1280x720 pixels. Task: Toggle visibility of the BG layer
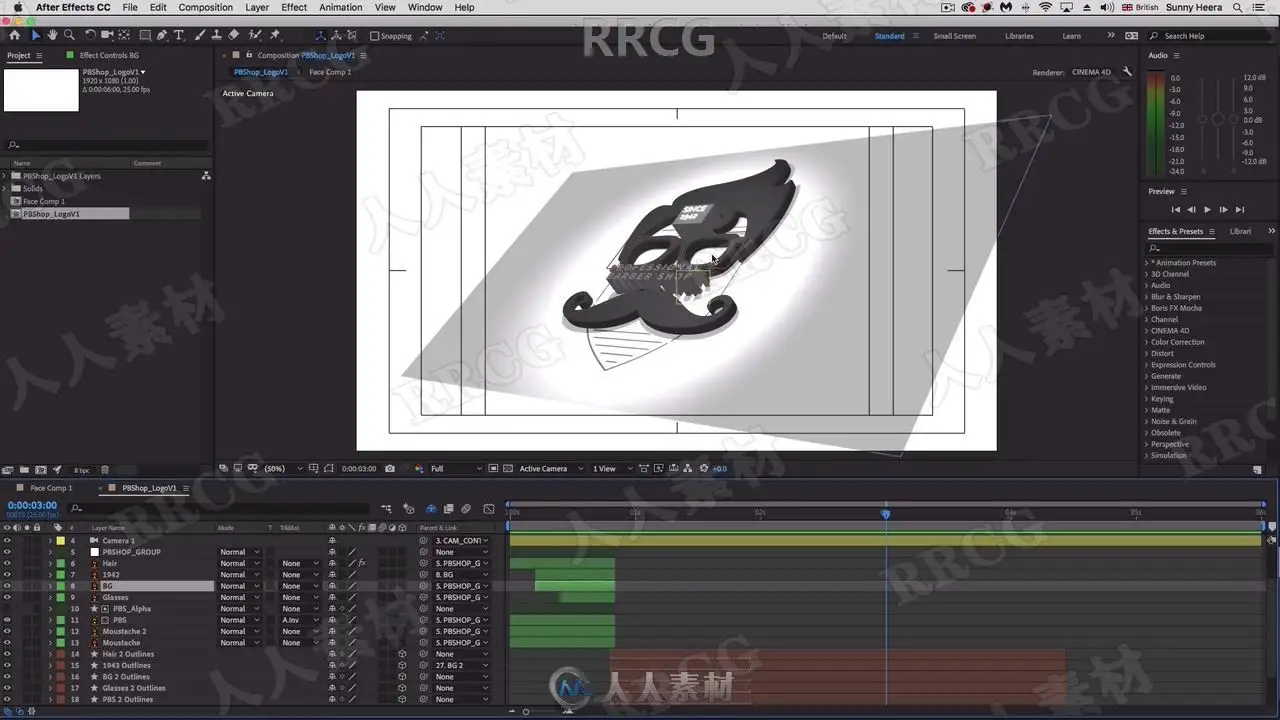[x=7, y=586]
